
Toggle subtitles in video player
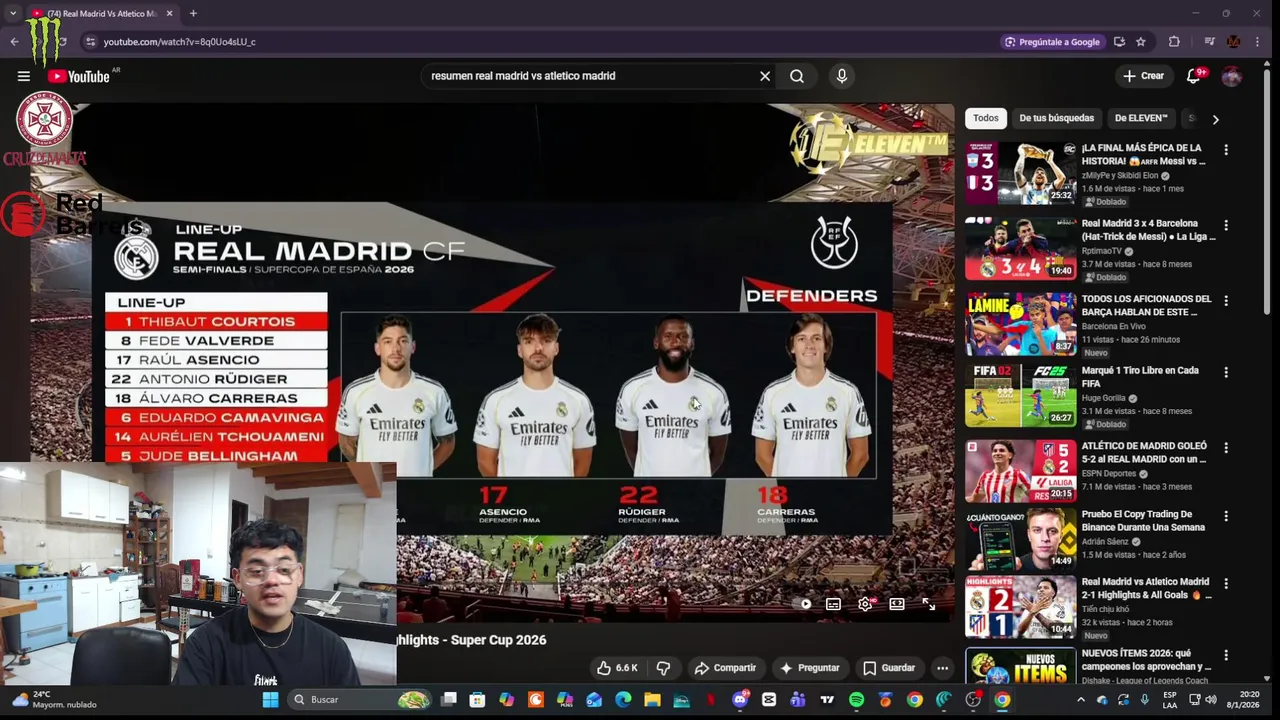coord(833,604)
